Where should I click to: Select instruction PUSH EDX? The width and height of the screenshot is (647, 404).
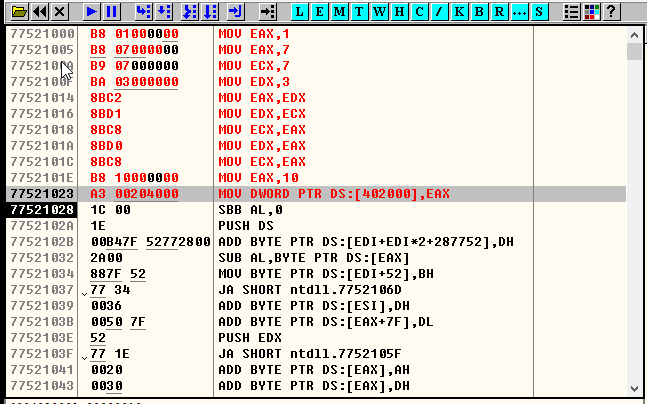click(x=250, y=338)
